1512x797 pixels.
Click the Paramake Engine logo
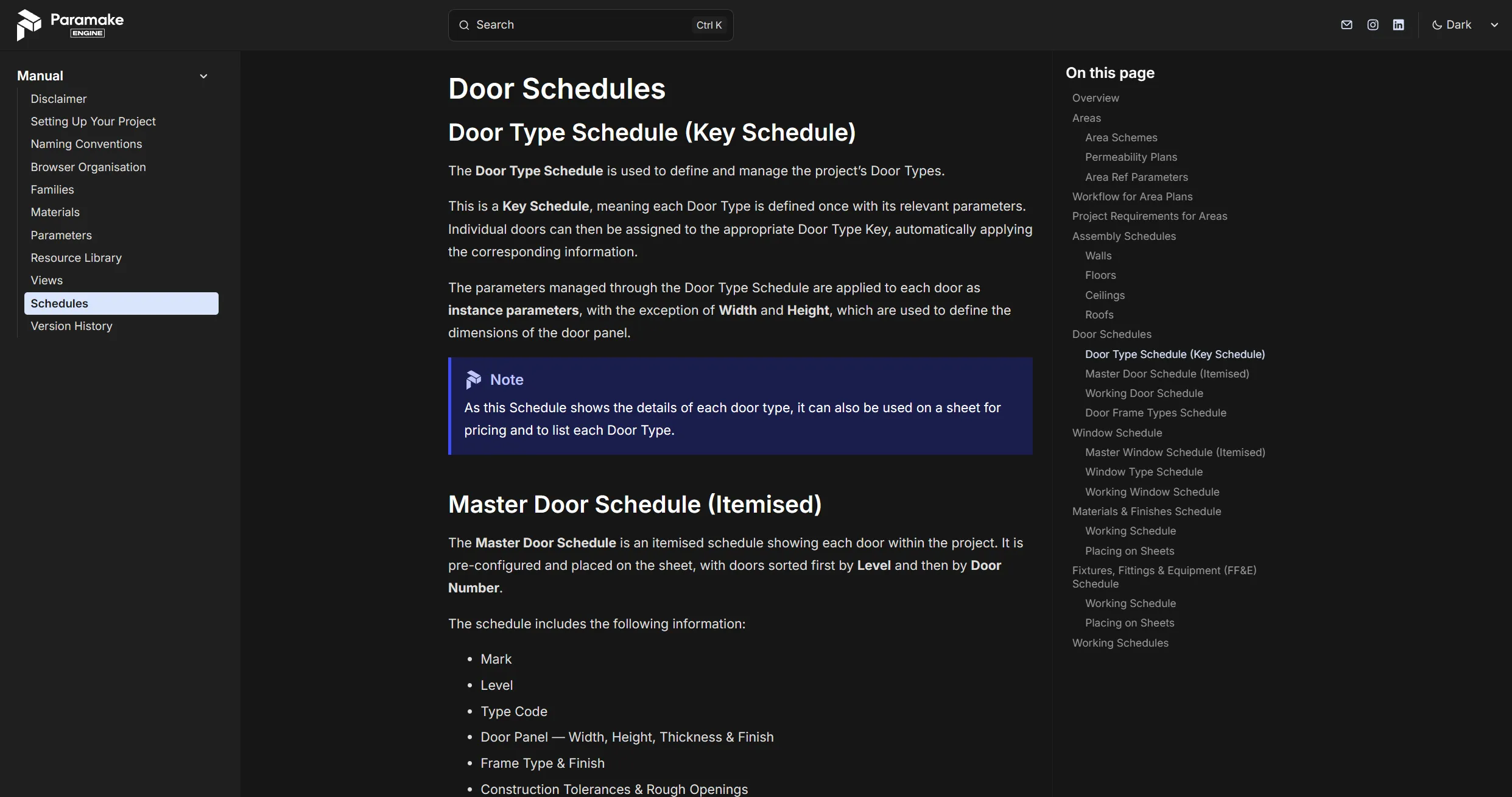[70, 25]
